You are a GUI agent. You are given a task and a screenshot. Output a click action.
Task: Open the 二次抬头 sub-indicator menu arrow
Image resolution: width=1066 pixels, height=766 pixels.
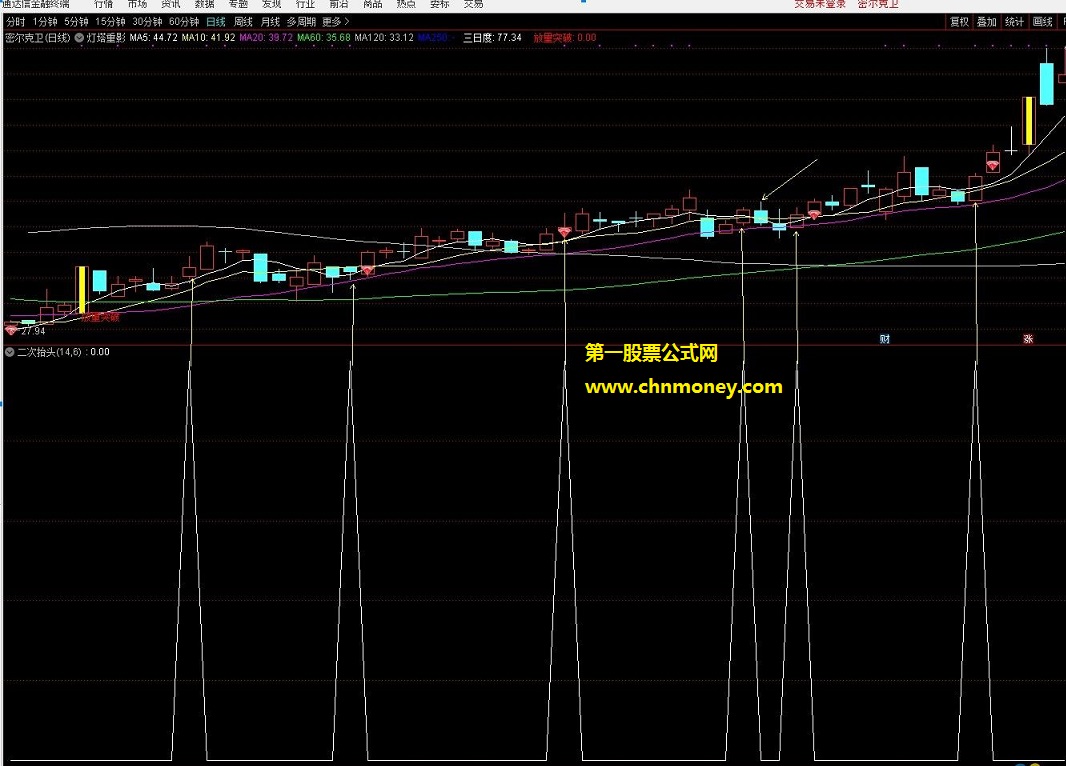pyautogui.click(x=10, y=352)
